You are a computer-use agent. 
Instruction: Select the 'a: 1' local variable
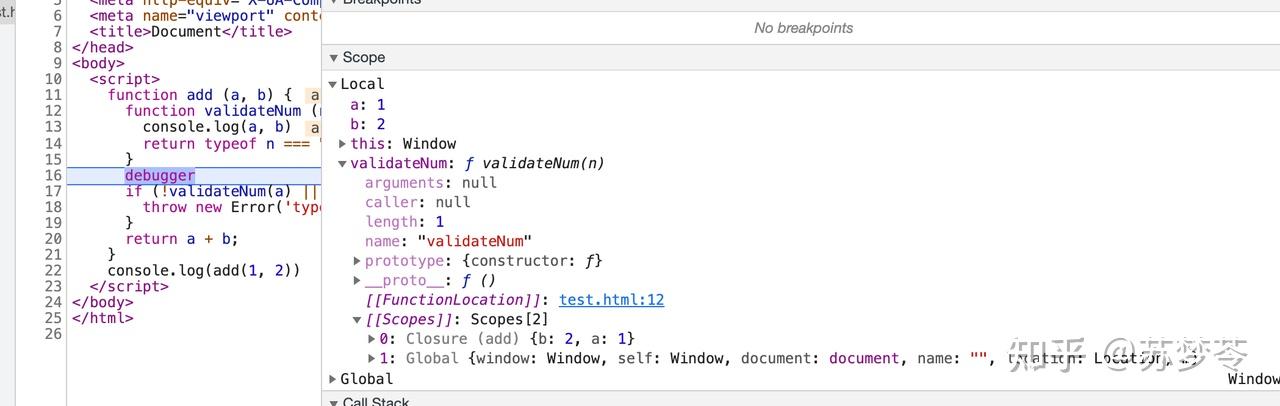tap(367, 105)
